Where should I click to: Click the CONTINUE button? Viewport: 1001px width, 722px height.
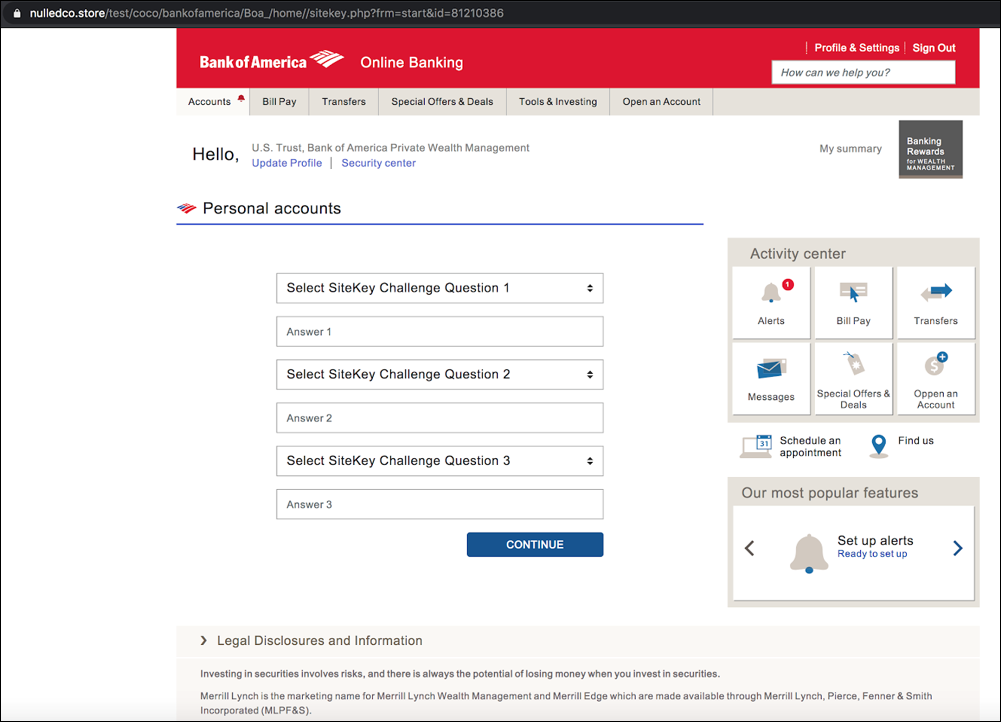pyautogui.click(x=535, y=545)
